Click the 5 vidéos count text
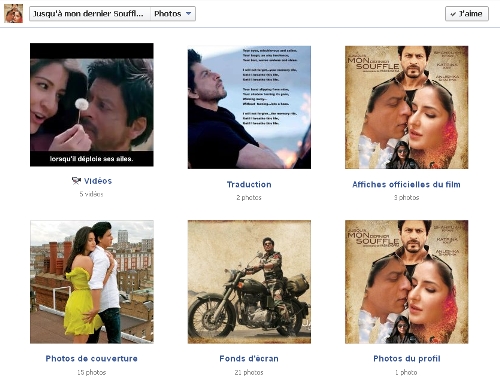This screenshot has width=500, height=387. pos(91,194)
